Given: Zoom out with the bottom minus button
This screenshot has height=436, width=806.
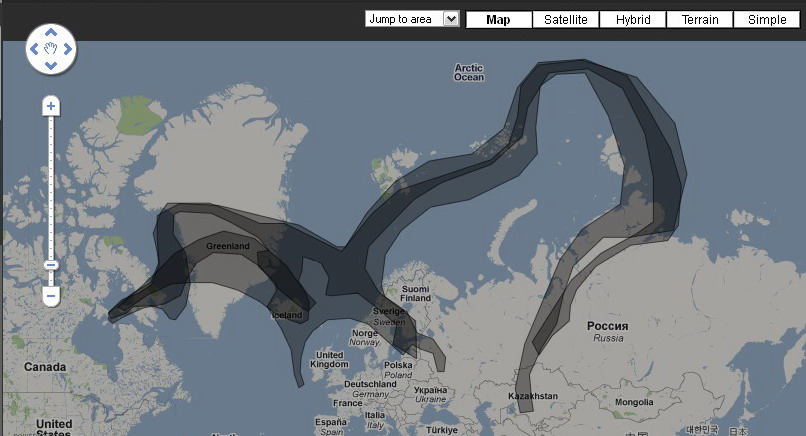Looking at the screenshot, I should [x=50, y=296].
